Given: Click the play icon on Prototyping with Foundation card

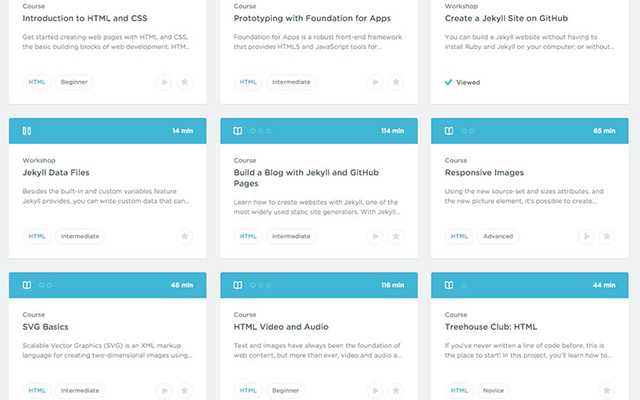Looking at the screenshot, I should 375,82.
